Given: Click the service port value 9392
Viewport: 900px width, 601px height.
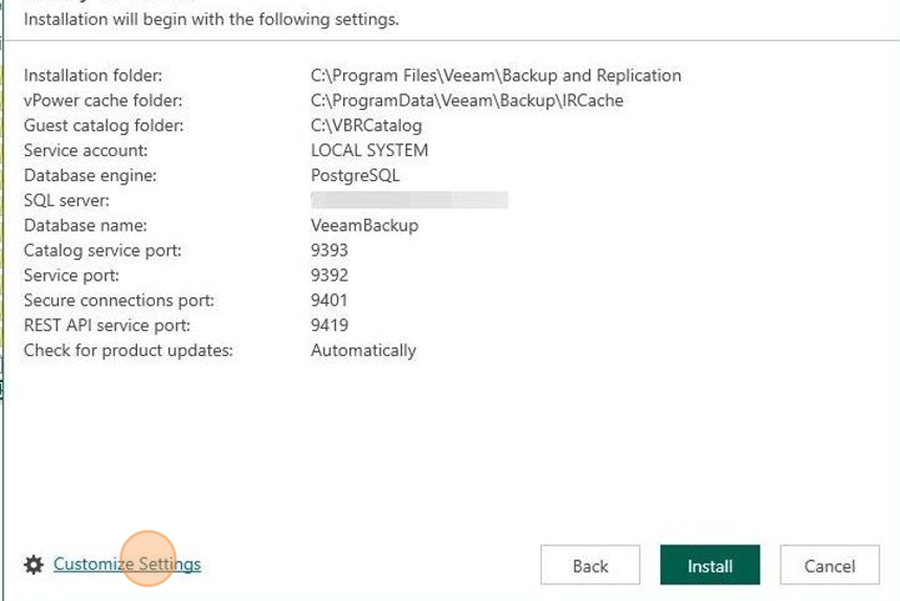Looking at the screenshot, I should tap(329, 276).
